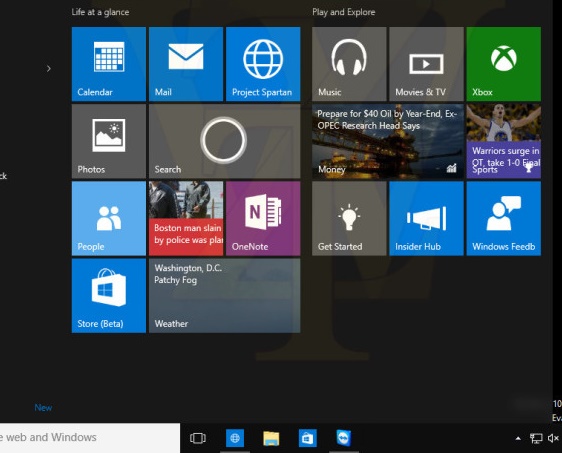
Task: Click the web and Windows search box
Action: tap(90, 438)
